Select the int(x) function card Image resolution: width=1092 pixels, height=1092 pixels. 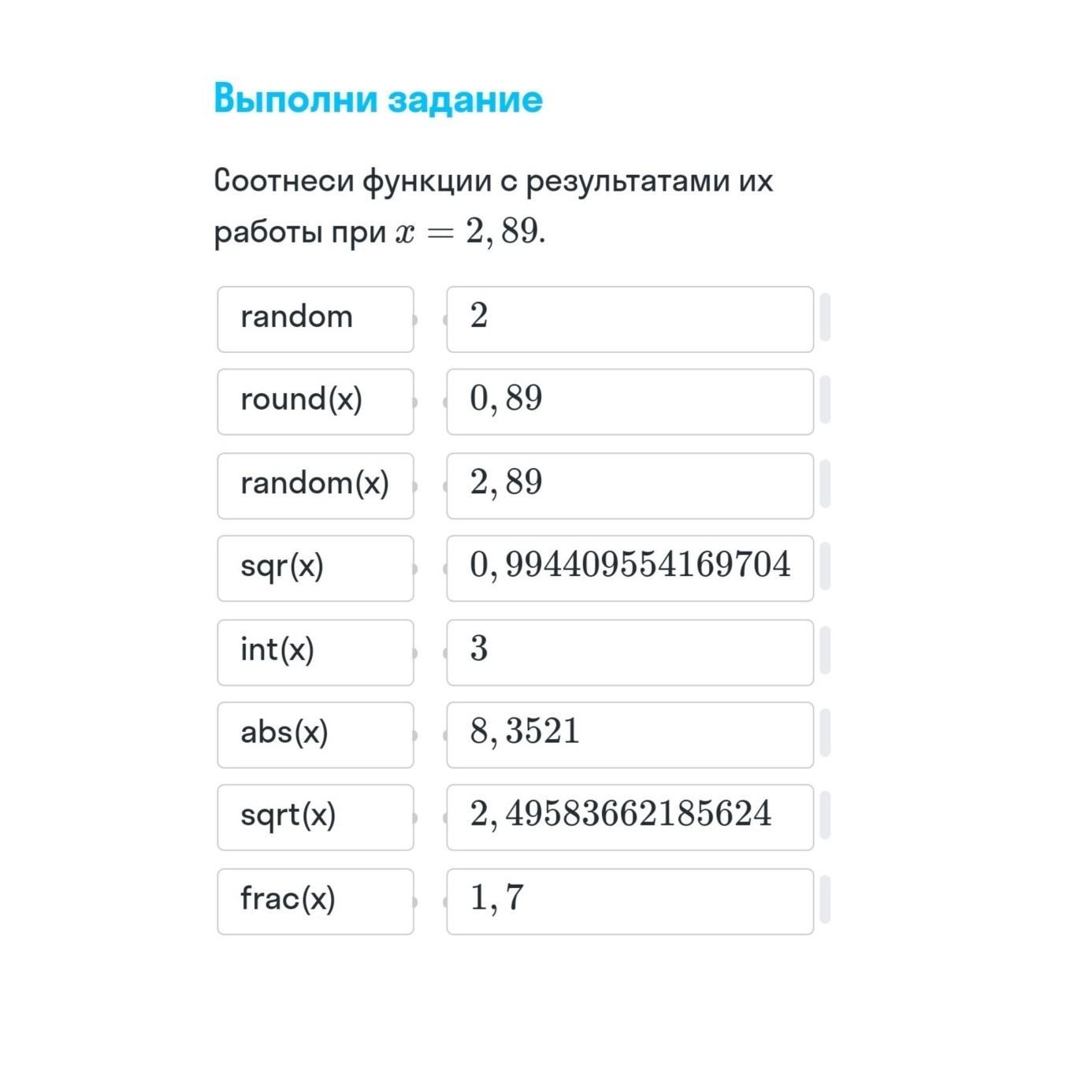(x=315, y=652)
